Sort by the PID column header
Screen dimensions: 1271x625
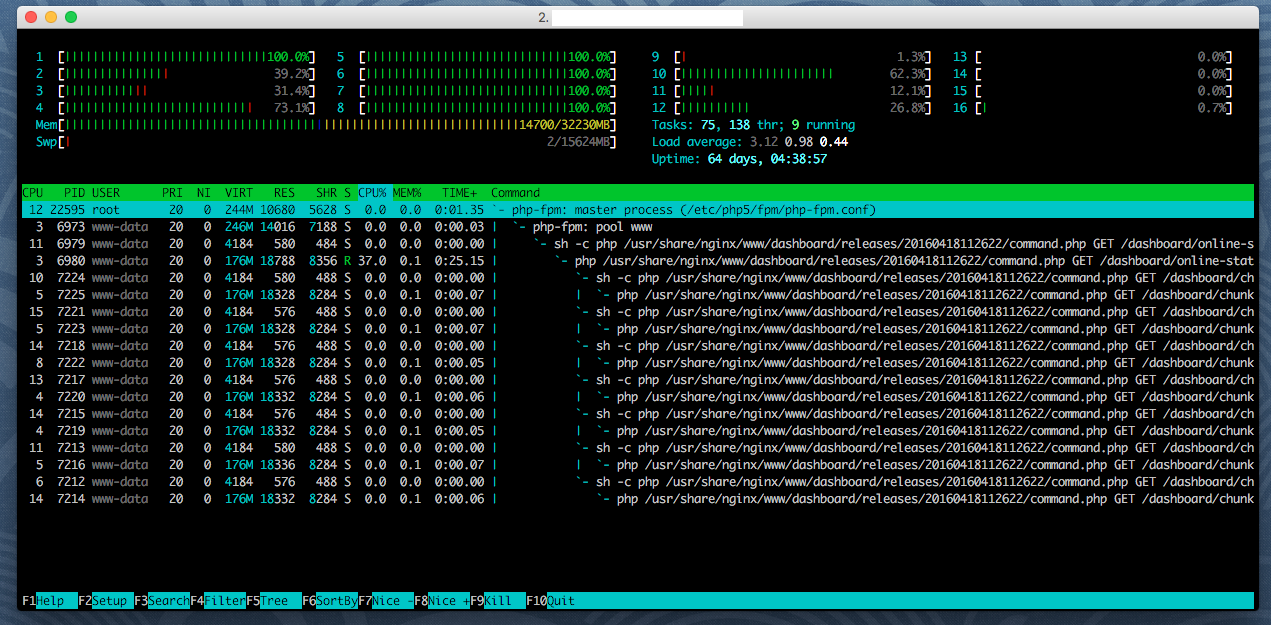pos(74,193)
